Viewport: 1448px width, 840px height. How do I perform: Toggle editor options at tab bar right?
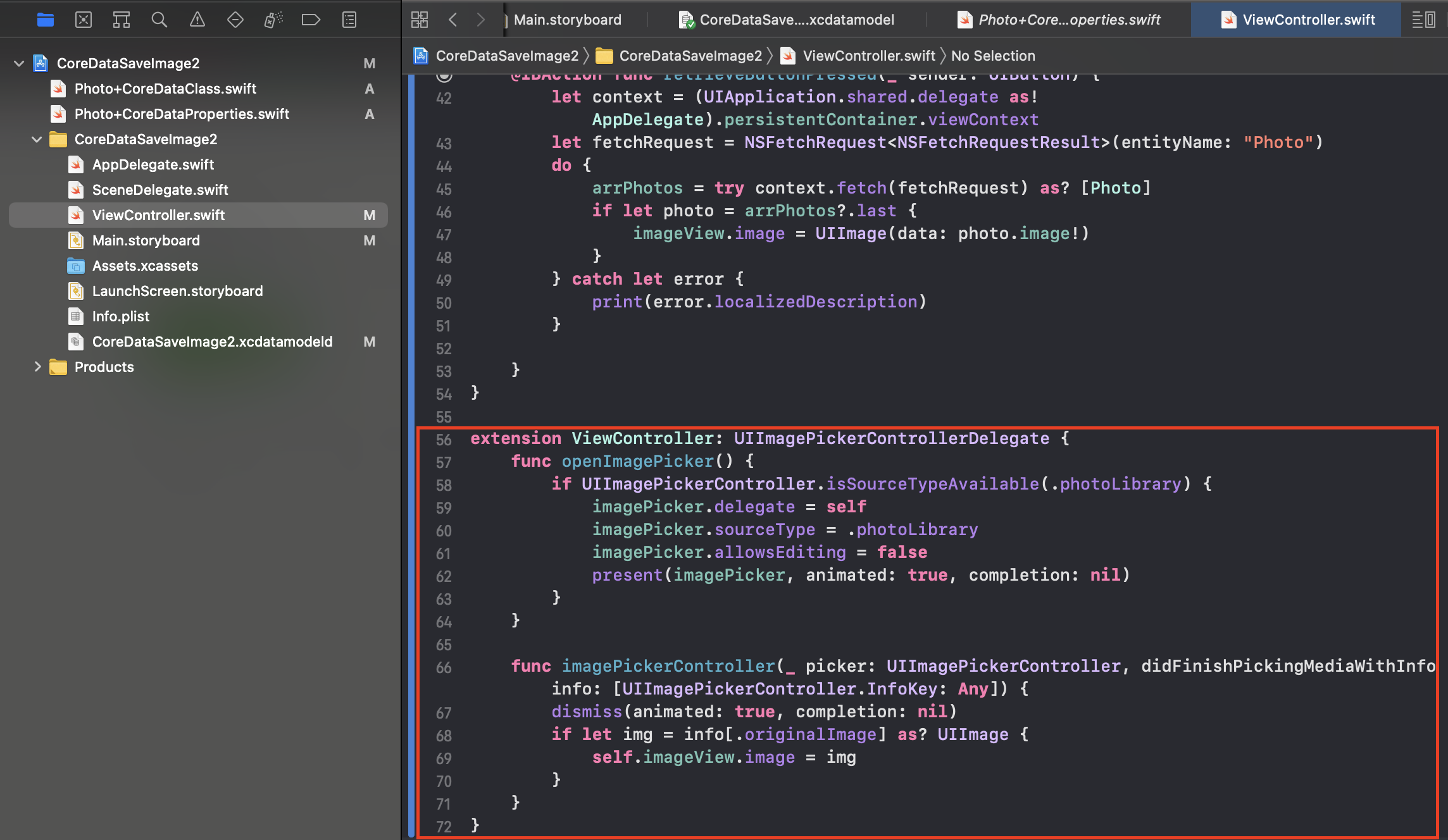click(1423, 20)
